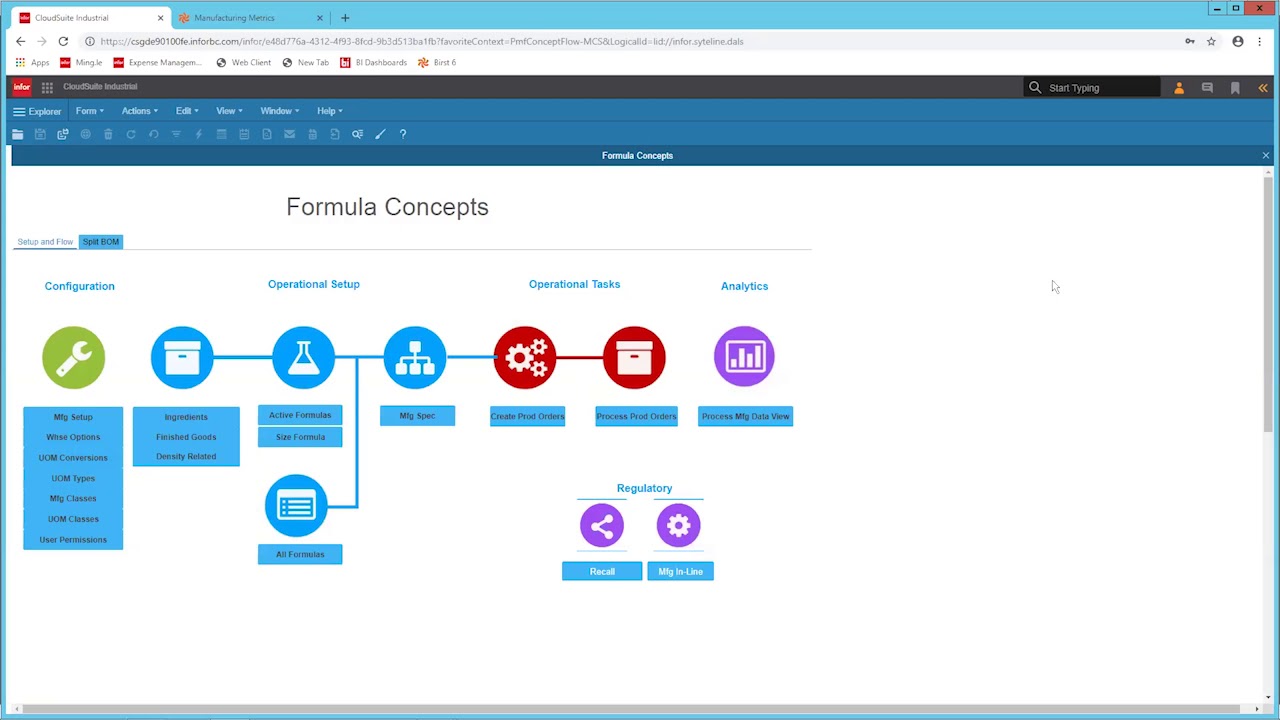The width and height of the screenshot is (1280, 720).
Task: Click the search magnifier icon
Action: point(1035,88)
